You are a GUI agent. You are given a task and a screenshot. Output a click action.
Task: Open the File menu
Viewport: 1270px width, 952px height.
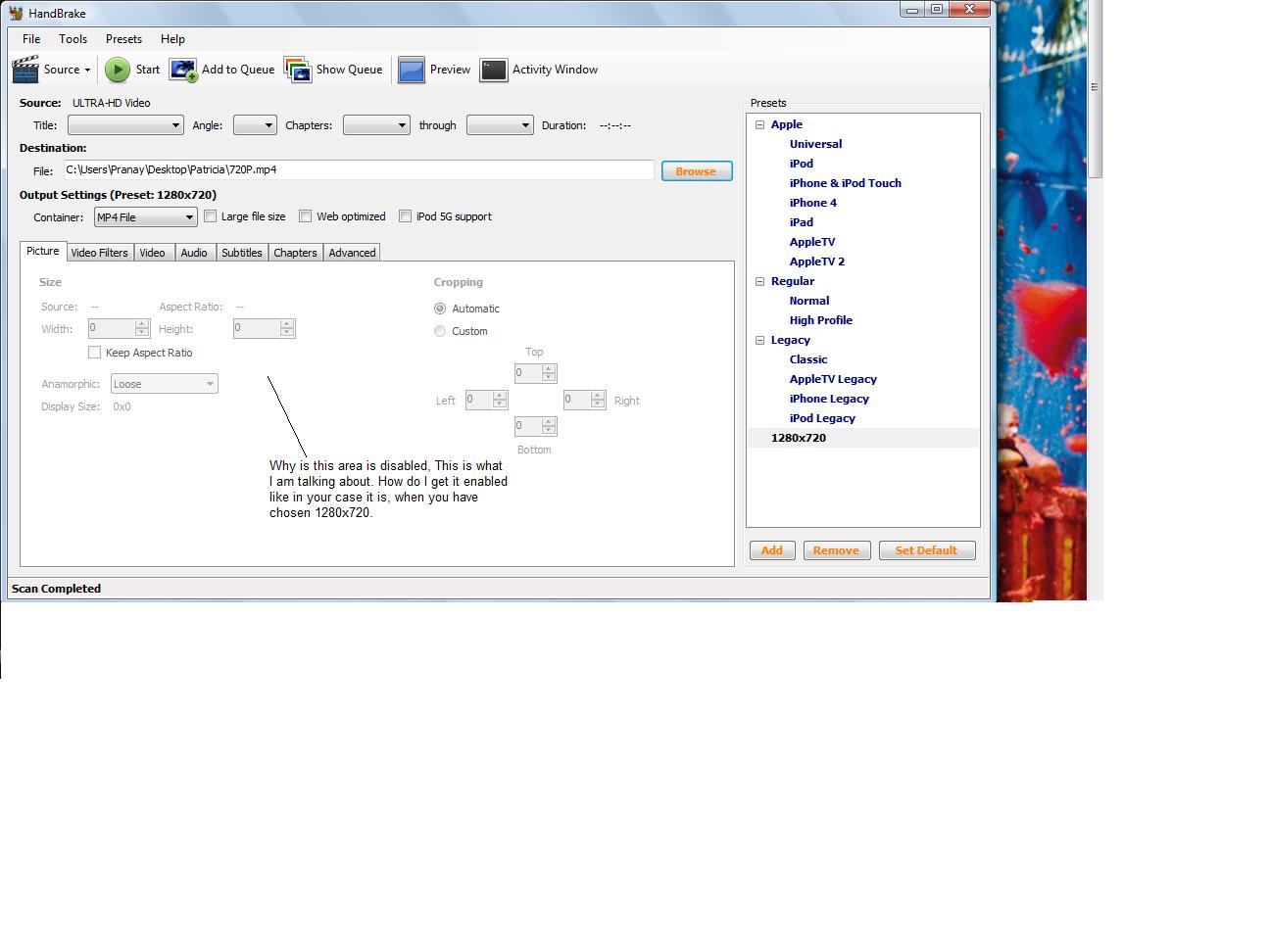(x=31, y=39)
